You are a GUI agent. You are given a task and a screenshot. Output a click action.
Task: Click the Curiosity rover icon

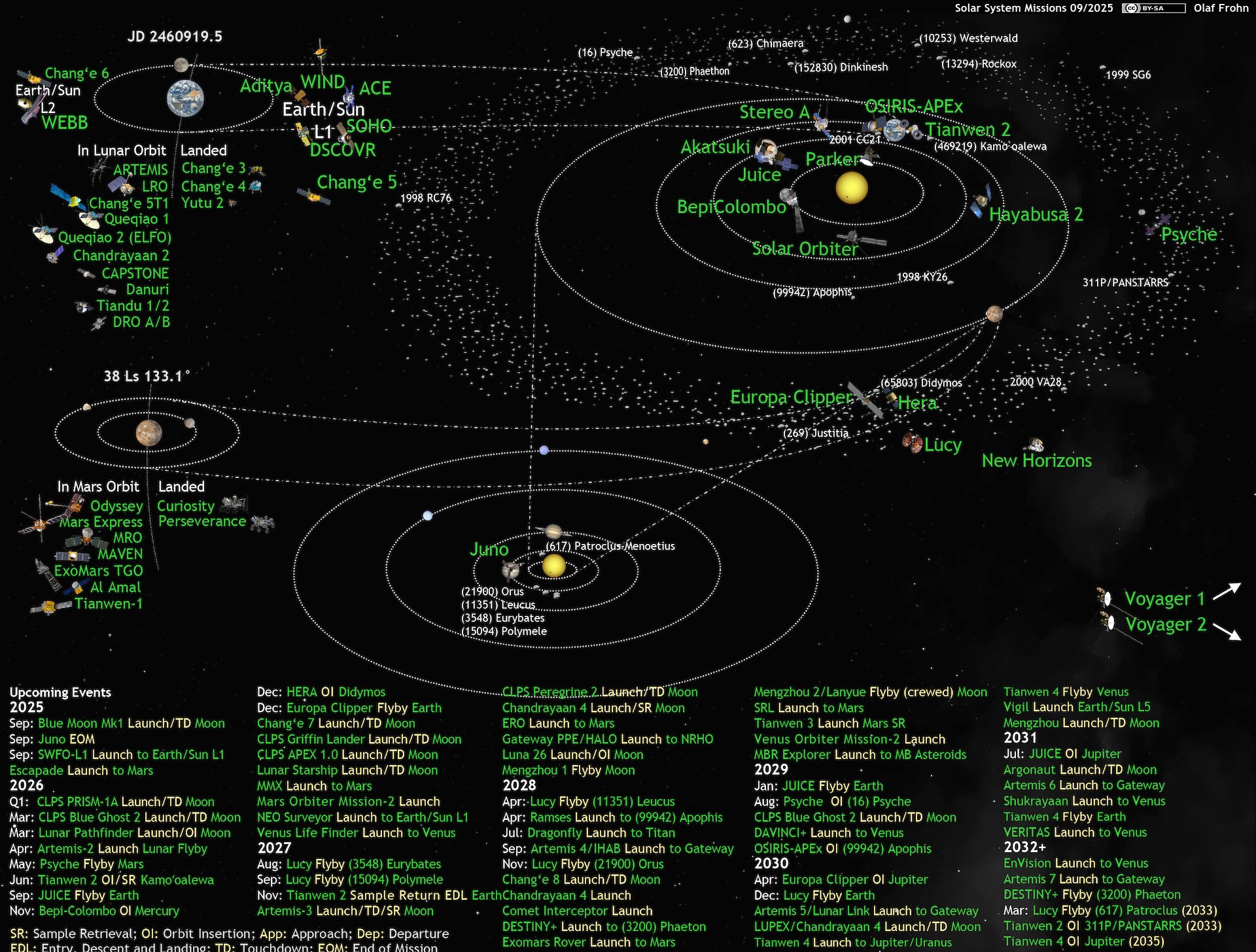coord(234,505)
